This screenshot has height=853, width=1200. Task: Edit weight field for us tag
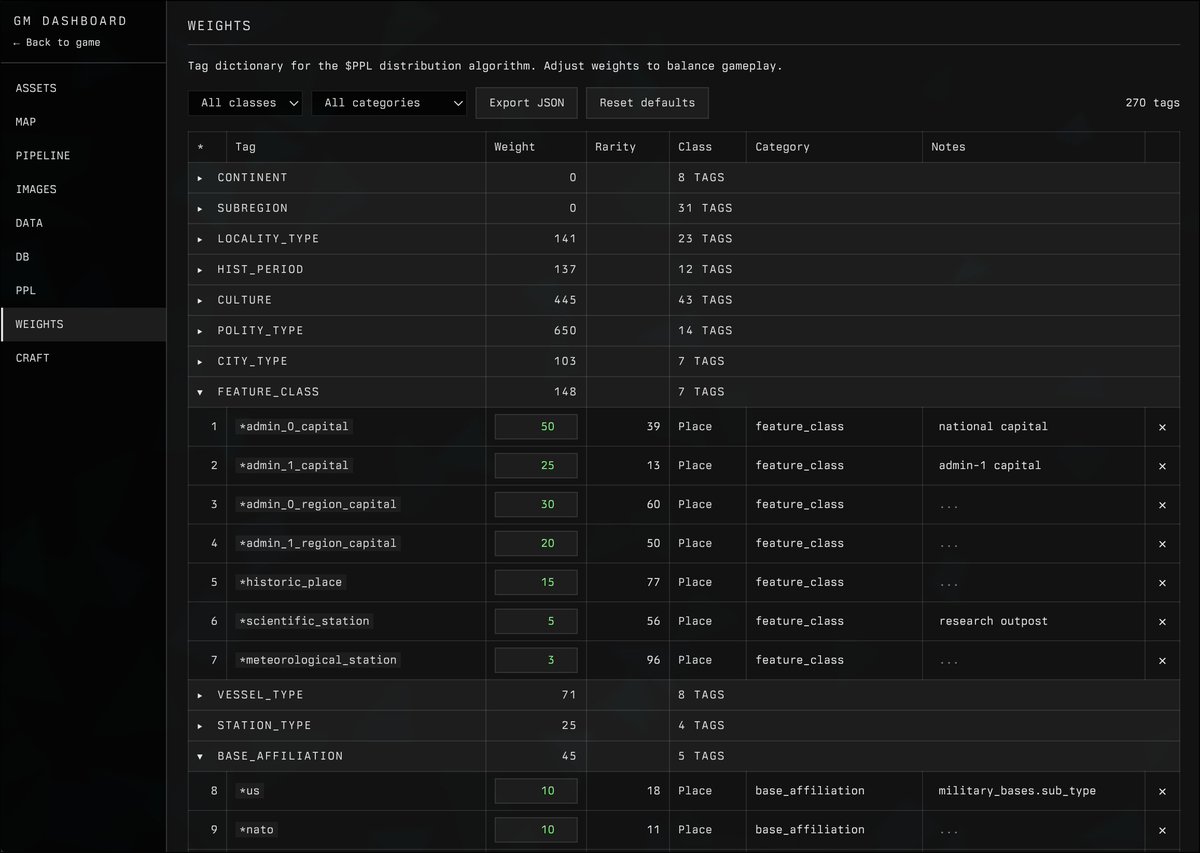pos(536,791)
